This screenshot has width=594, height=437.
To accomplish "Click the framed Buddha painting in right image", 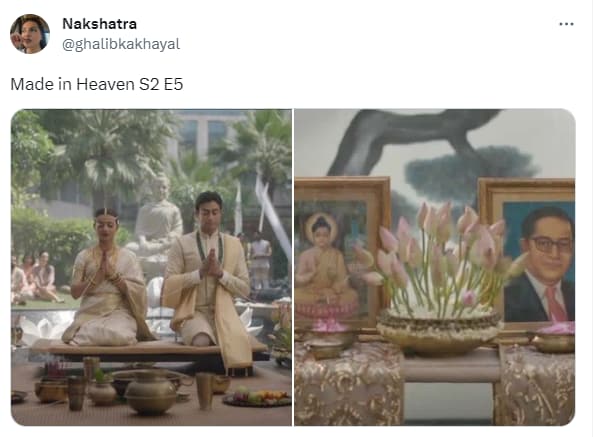I will click(341, 252).
